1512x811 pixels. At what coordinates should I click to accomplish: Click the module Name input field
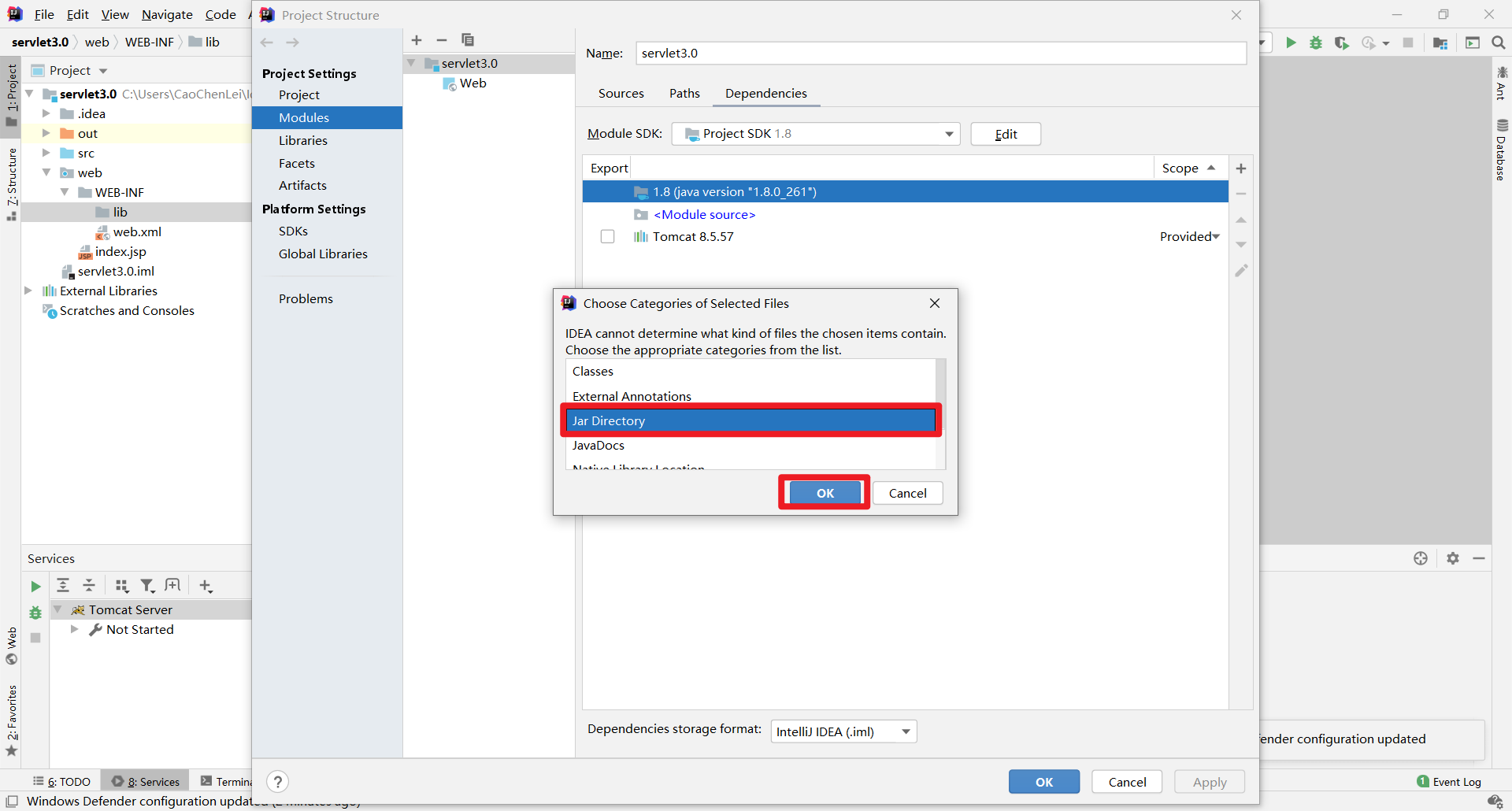(941, 54)
